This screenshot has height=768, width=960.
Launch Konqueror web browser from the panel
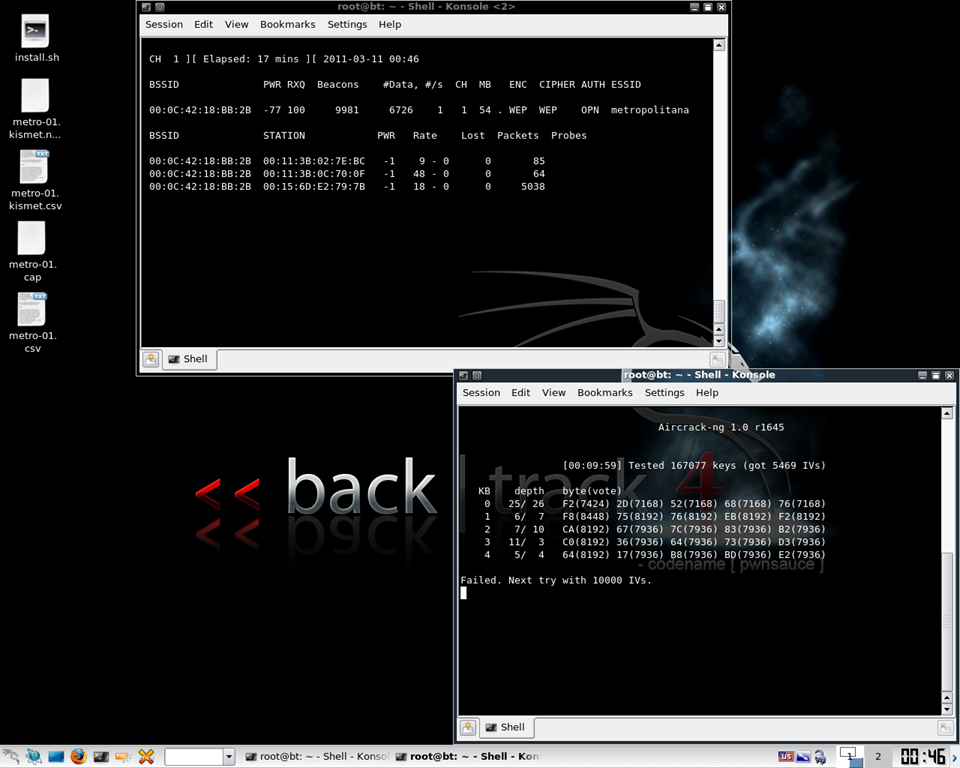click(34, 756)
